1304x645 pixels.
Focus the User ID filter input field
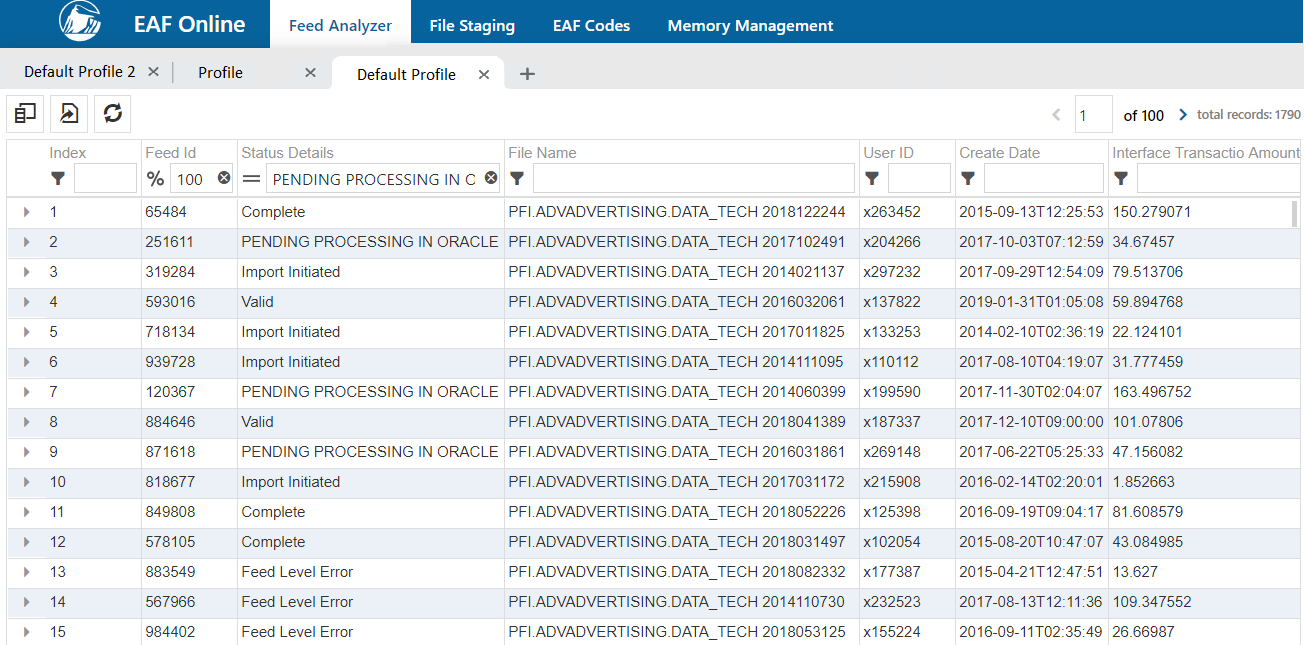(919, 179)
